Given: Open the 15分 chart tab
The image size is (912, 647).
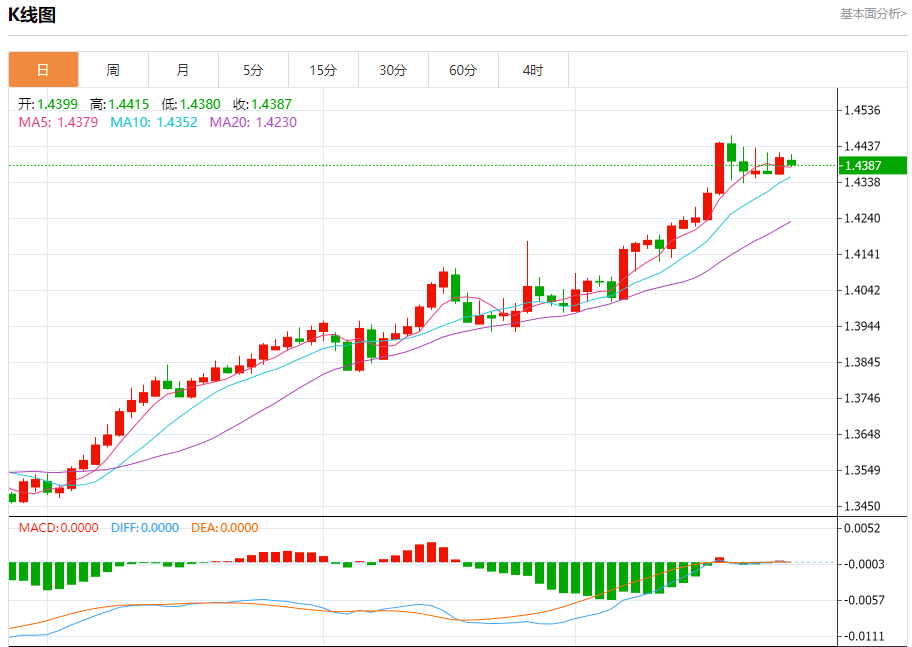Looking at the screenshot, I should 323,70.
